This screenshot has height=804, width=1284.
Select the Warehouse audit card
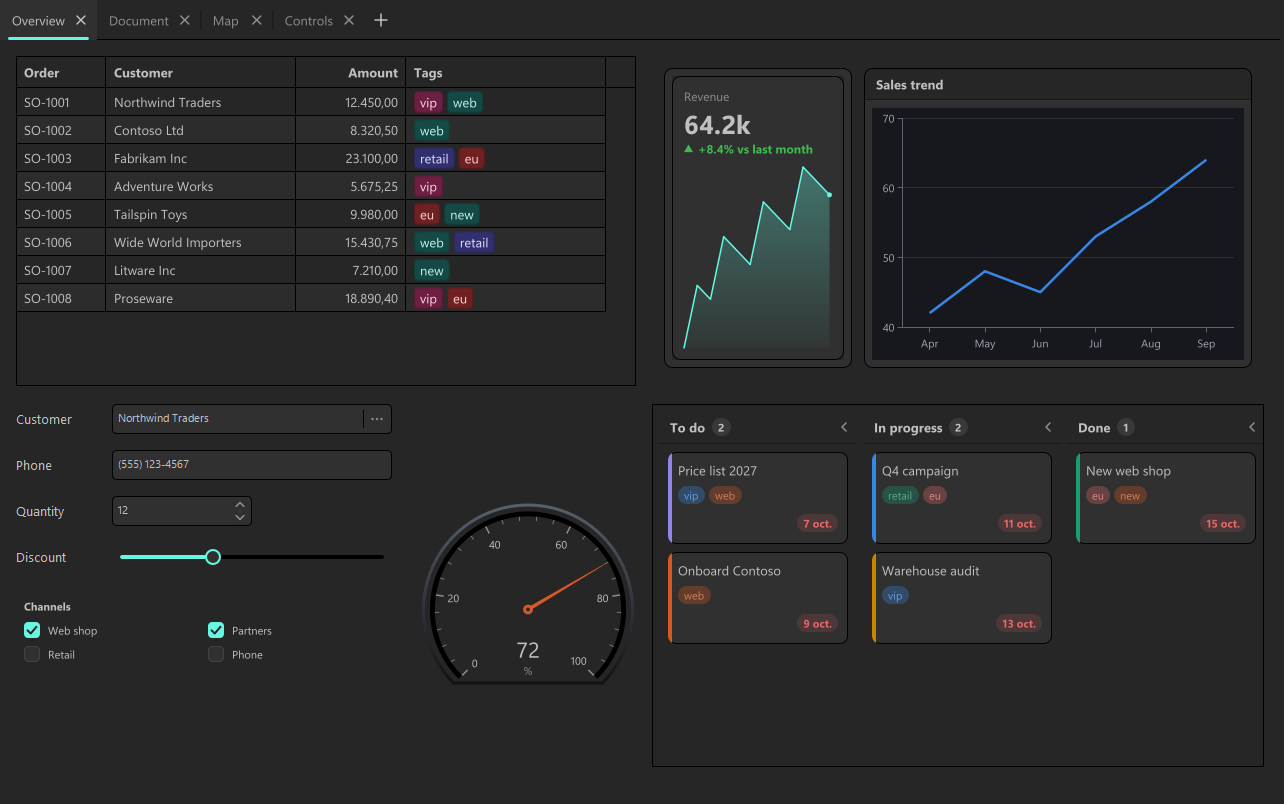[962, 598]
